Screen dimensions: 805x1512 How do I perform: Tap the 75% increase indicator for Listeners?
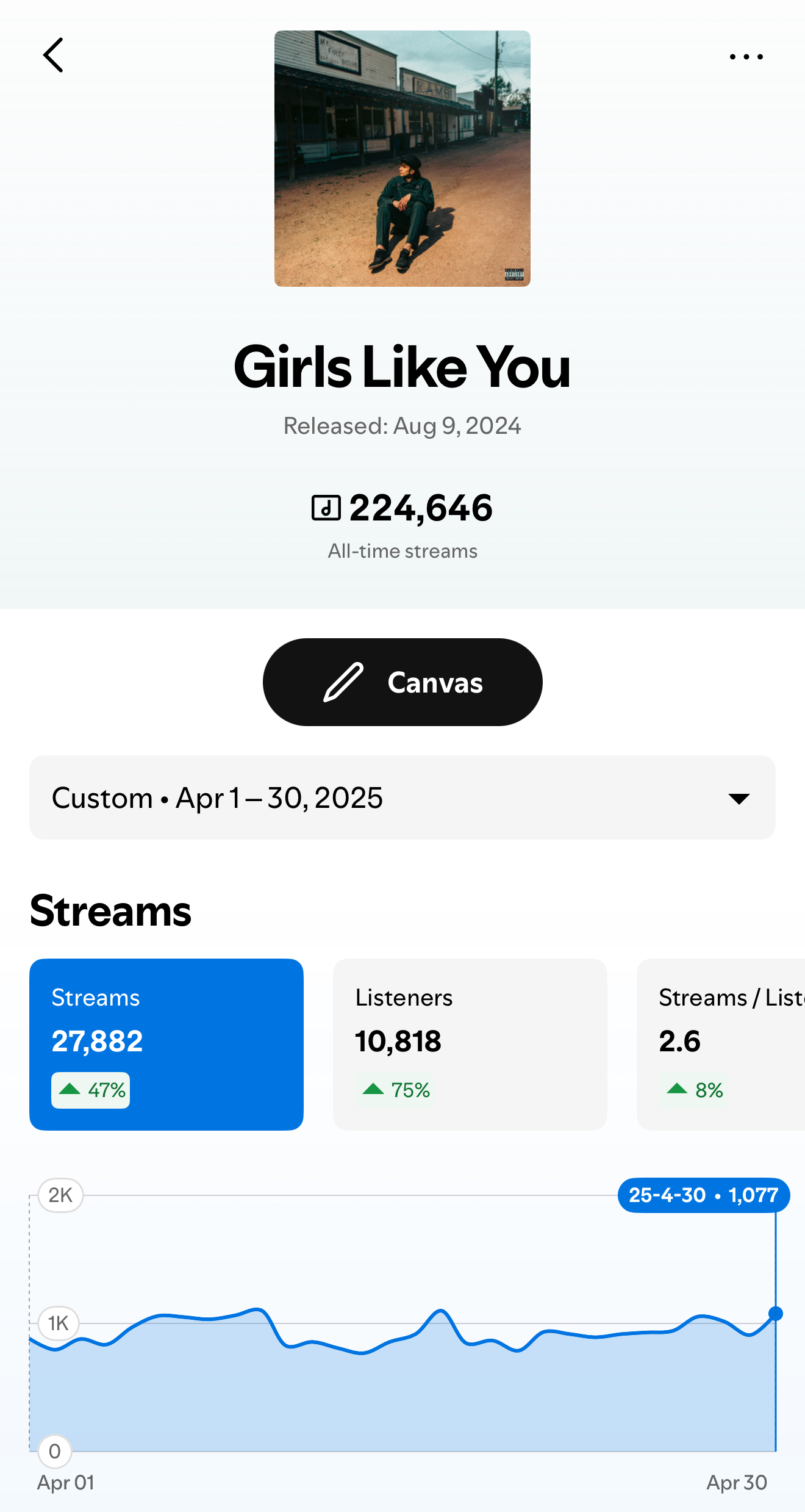396,1090
